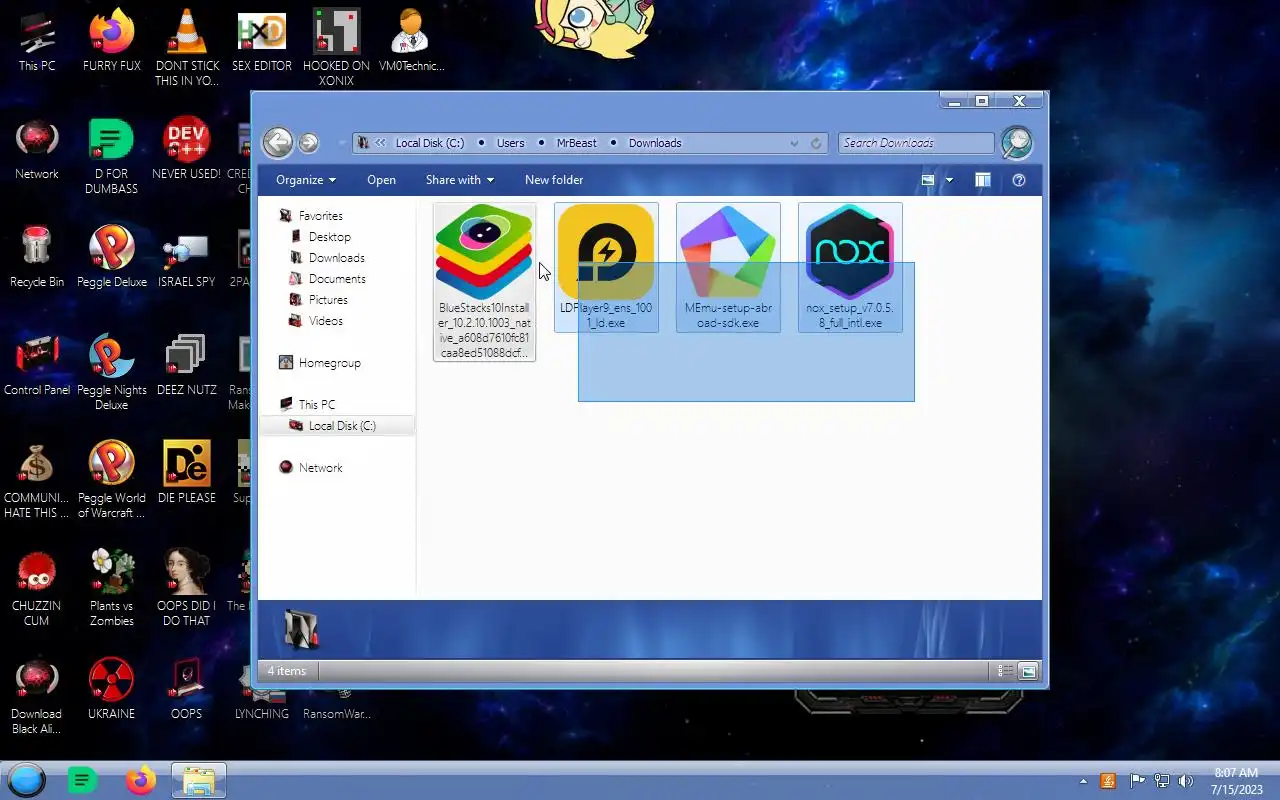Select the Control Panel desktop icon
The image size is (1280, 800).
pos(37,366)
